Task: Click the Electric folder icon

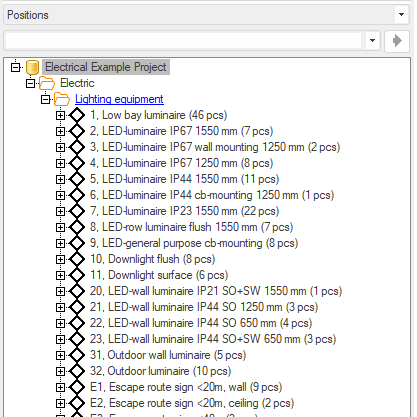Action: (47, 83)
